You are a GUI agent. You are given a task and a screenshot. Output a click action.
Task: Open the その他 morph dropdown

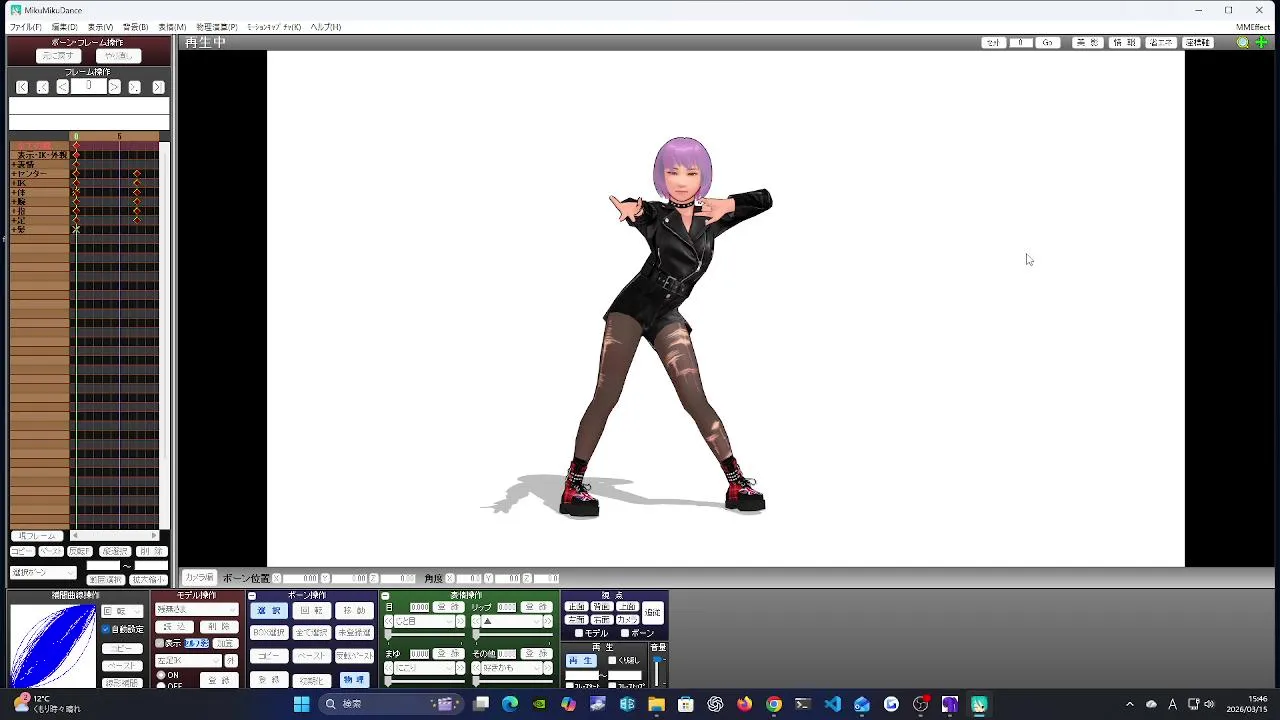coord(512,668)
